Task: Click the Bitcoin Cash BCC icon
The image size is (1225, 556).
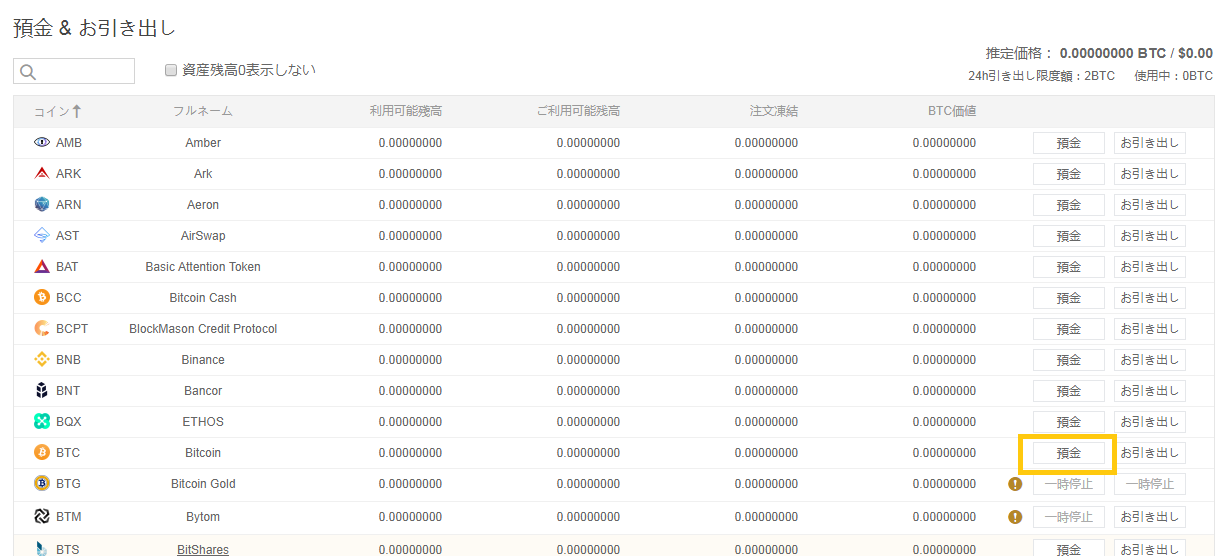Action: coord(42,298)
